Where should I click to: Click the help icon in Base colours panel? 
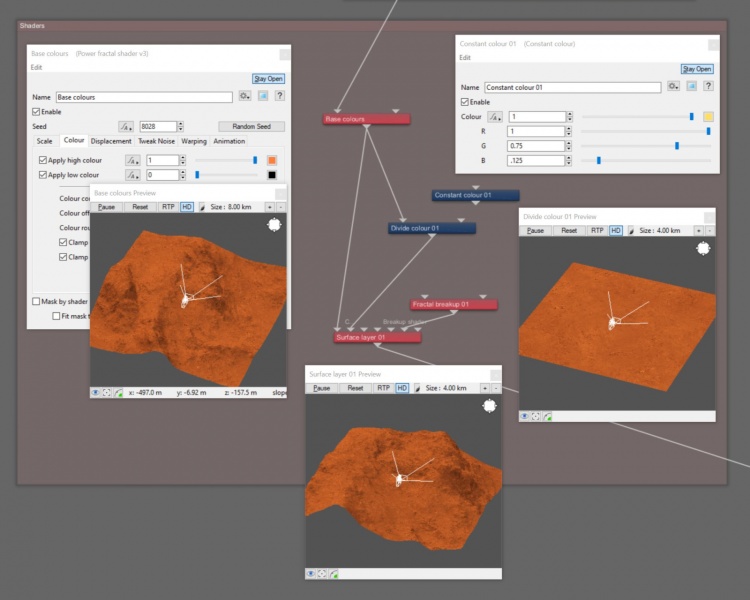(280, 96)
